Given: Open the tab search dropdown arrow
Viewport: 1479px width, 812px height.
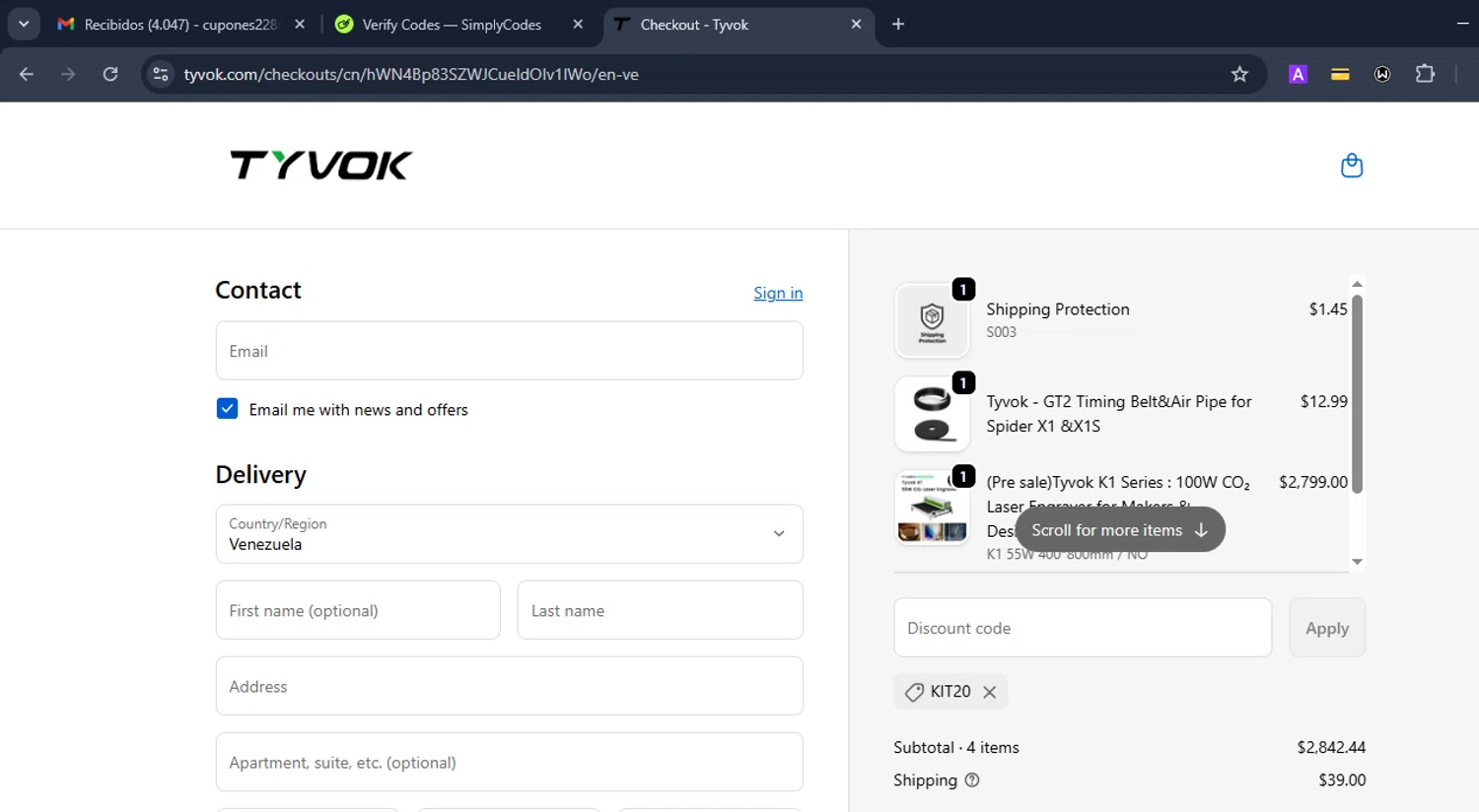Looking at the screenshot, I should tap(24, 25).
